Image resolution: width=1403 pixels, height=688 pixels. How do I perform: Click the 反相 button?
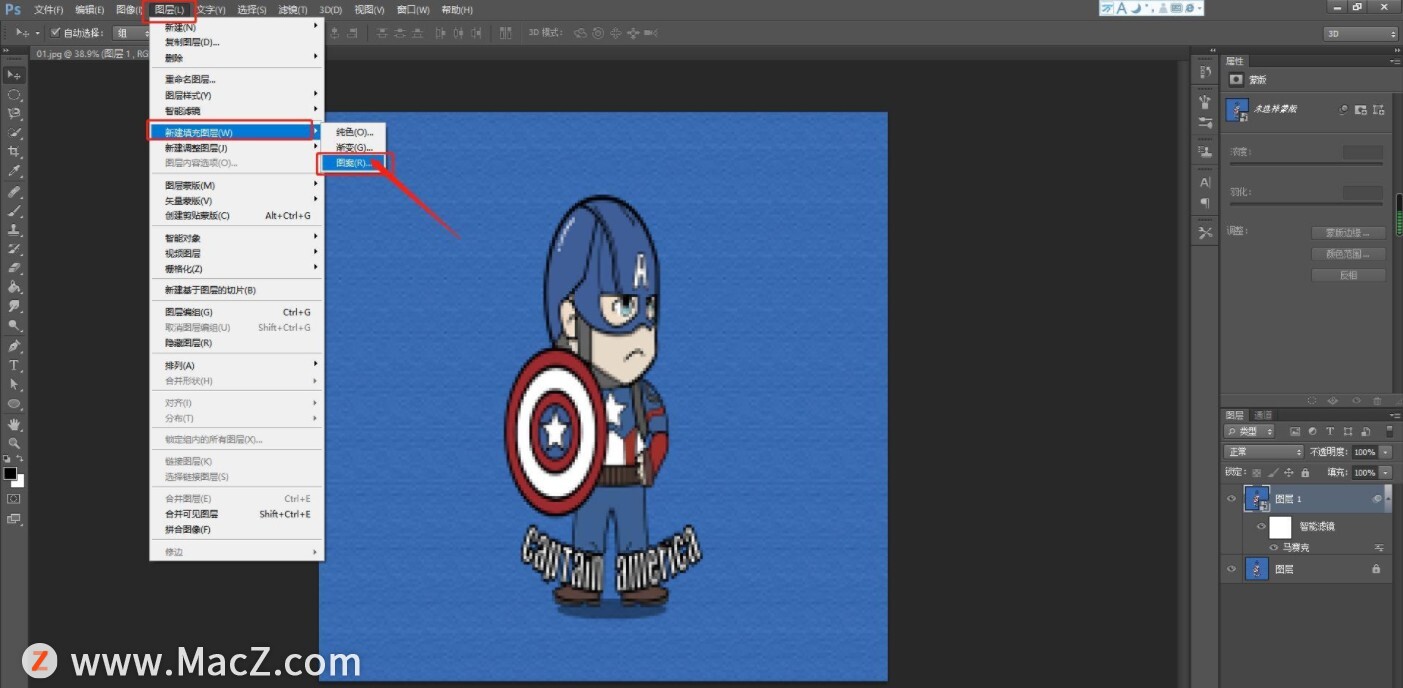[1348, 275]
